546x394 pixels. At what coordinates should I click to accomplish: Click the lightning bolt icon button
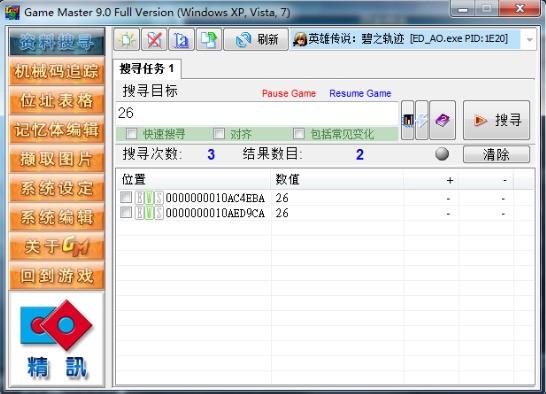click(422, 120)
